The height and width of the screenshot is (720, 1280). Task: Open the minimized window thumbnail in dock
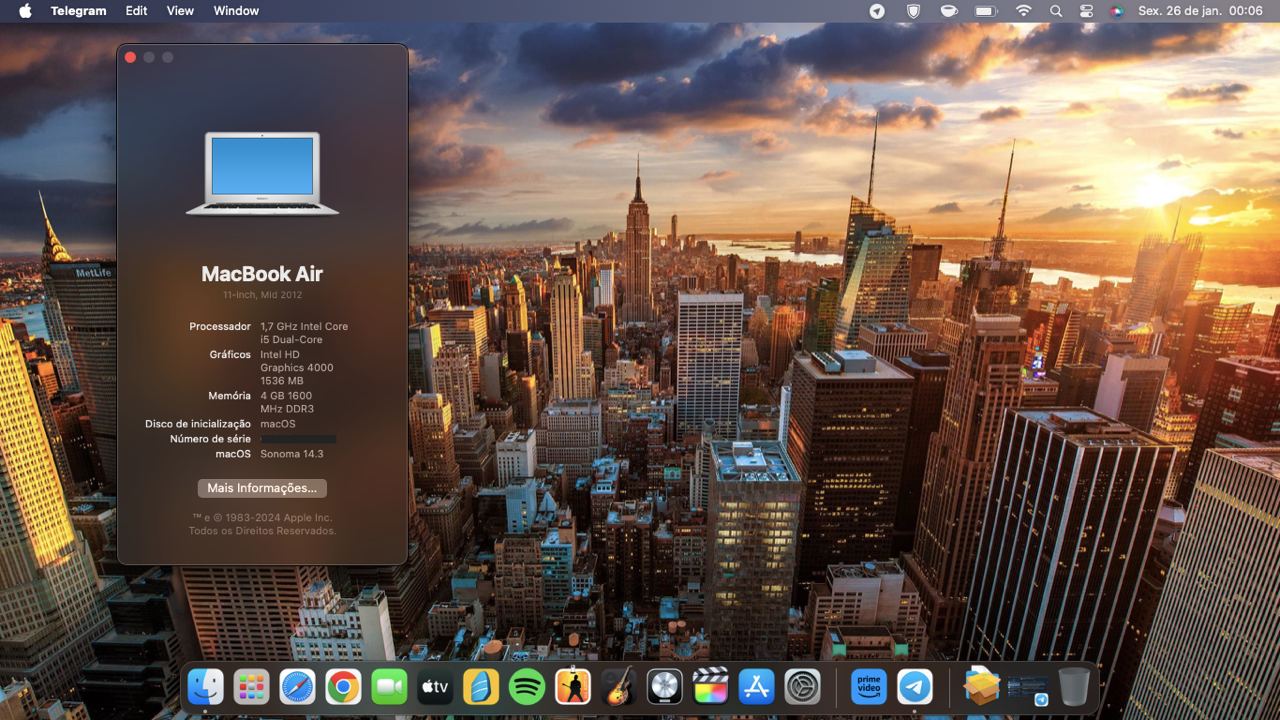click(x=1028, y=690)
